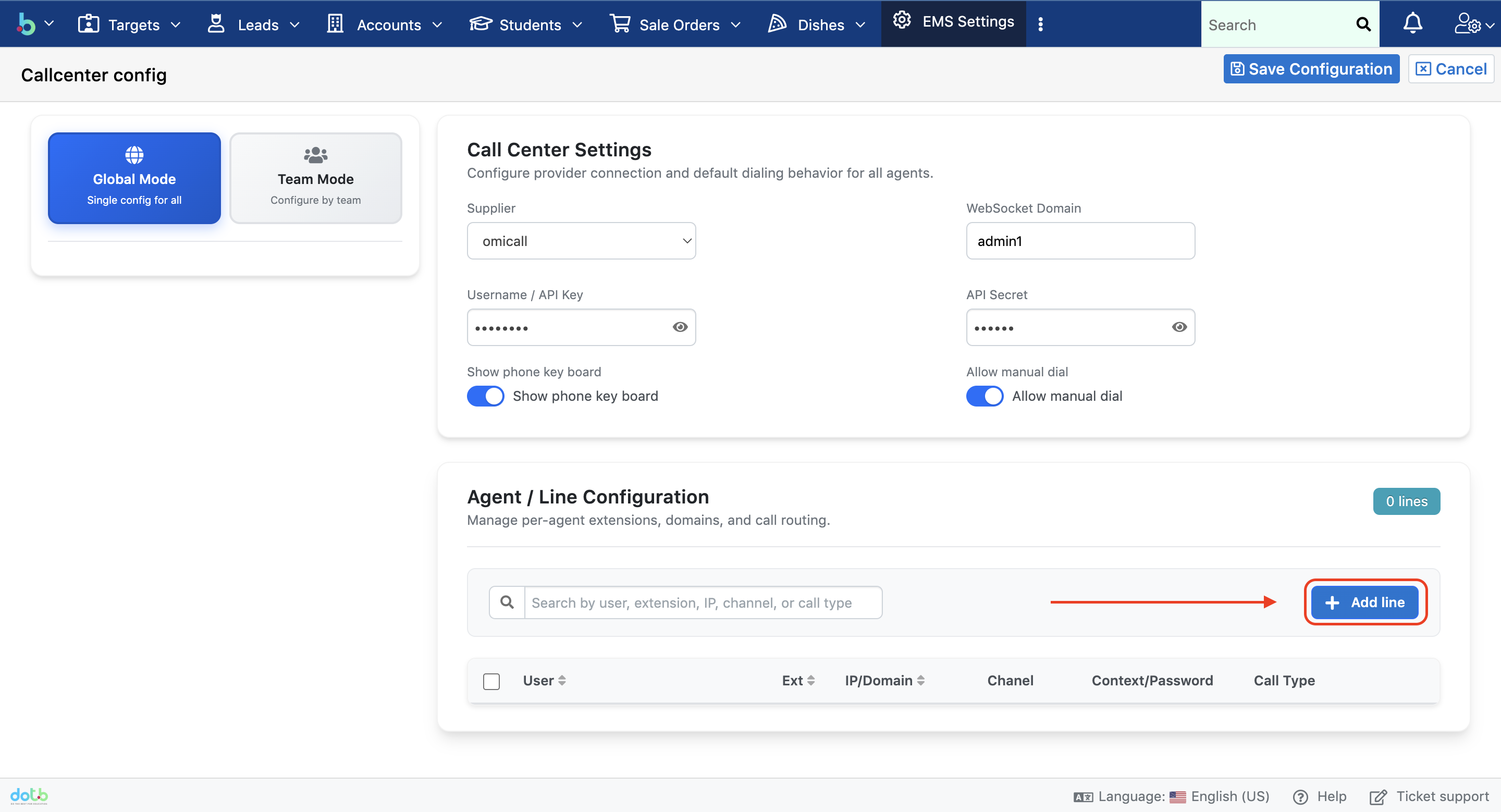The width and height of the screenshot is (1501, 812).
Task: Click the Help question mark icon
Action: click(x=1300, y=797)
